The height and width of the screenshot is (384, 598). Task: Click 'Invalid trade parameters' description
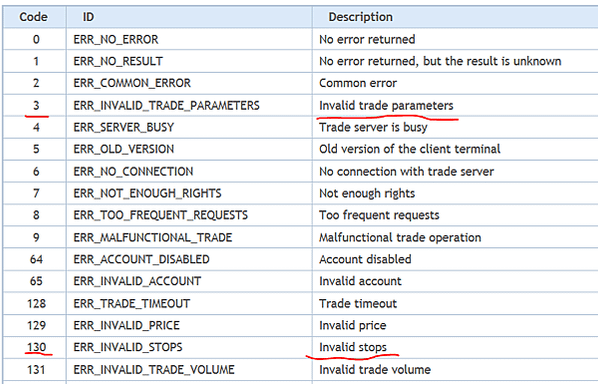point(386,105)
